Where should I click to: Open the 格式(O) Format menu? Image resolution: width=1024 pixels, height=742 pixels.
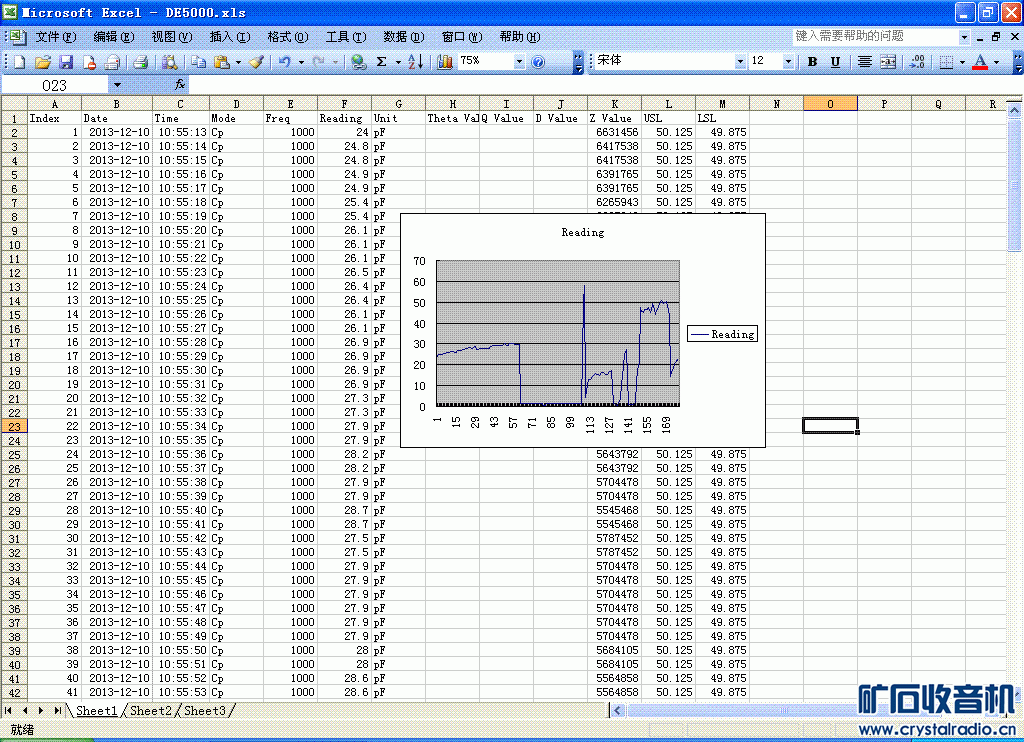coord(288,37)
